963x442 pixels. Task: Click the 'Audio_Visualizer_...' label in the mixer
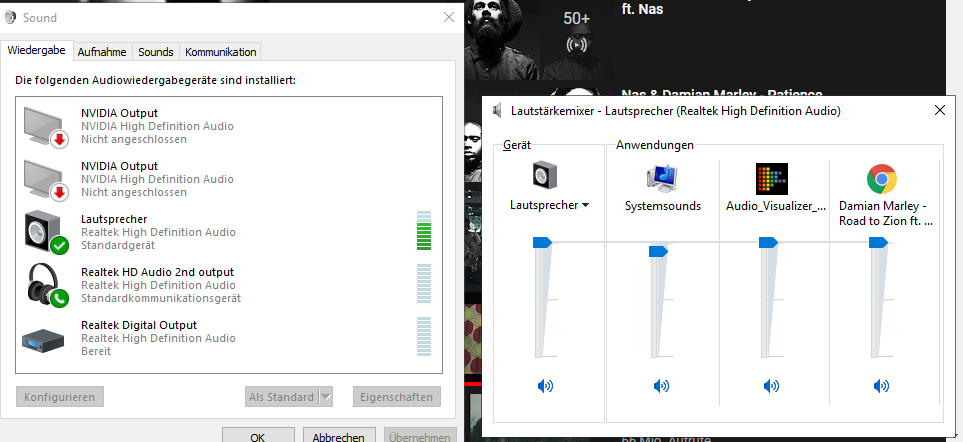776,206
